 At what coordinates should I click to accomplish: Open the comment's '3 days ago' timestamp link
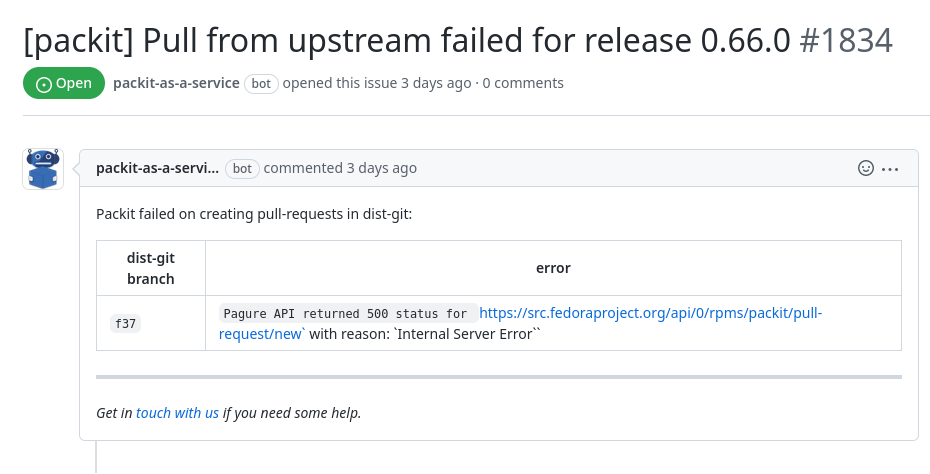[x=382, y=168]
